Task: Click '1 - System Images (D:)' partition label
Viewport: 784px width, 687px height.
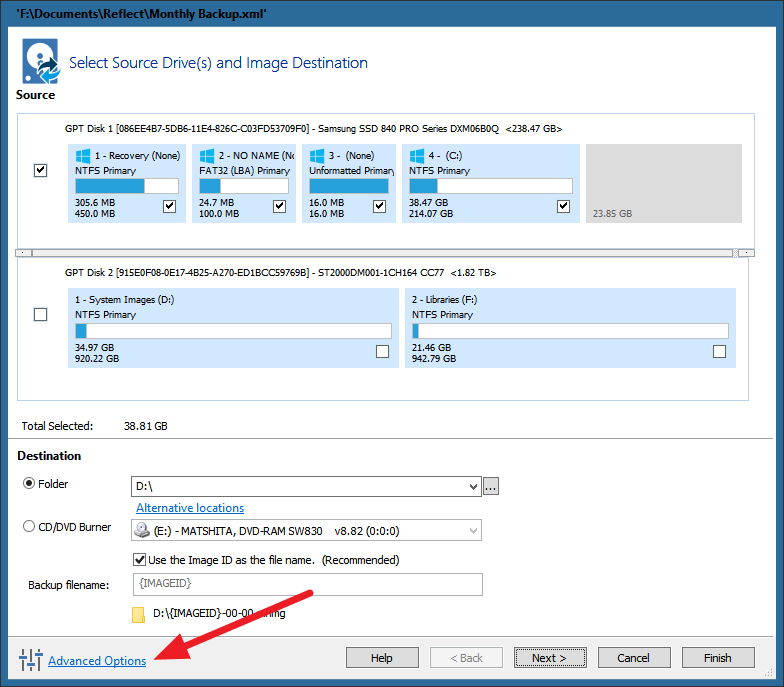Action: [124, 300]
